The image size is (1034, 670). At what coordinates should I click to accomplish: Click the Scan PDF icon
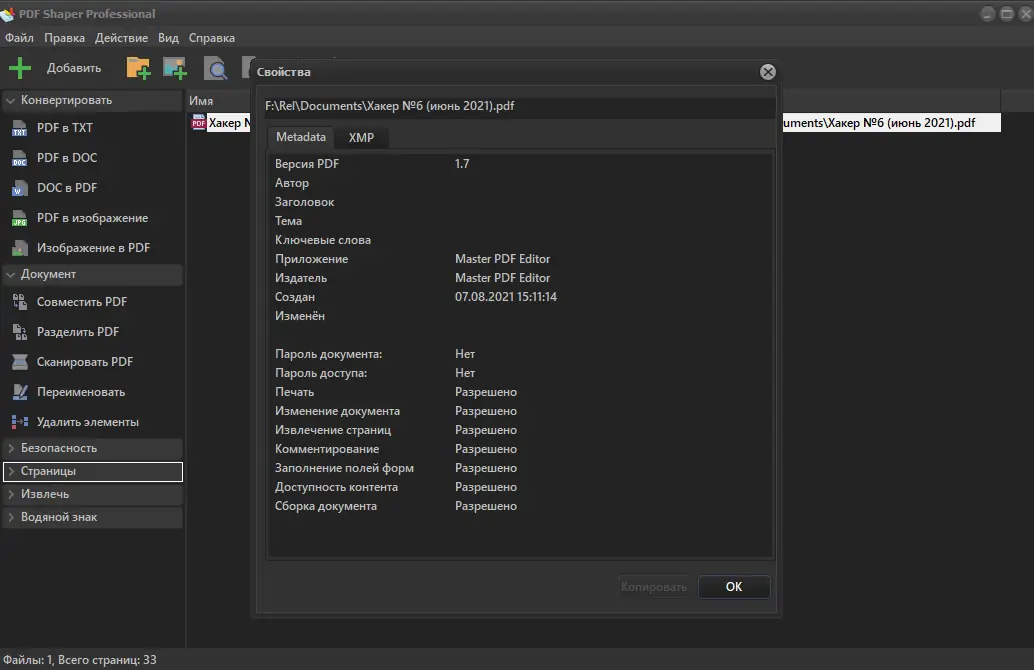coord(20,362)
